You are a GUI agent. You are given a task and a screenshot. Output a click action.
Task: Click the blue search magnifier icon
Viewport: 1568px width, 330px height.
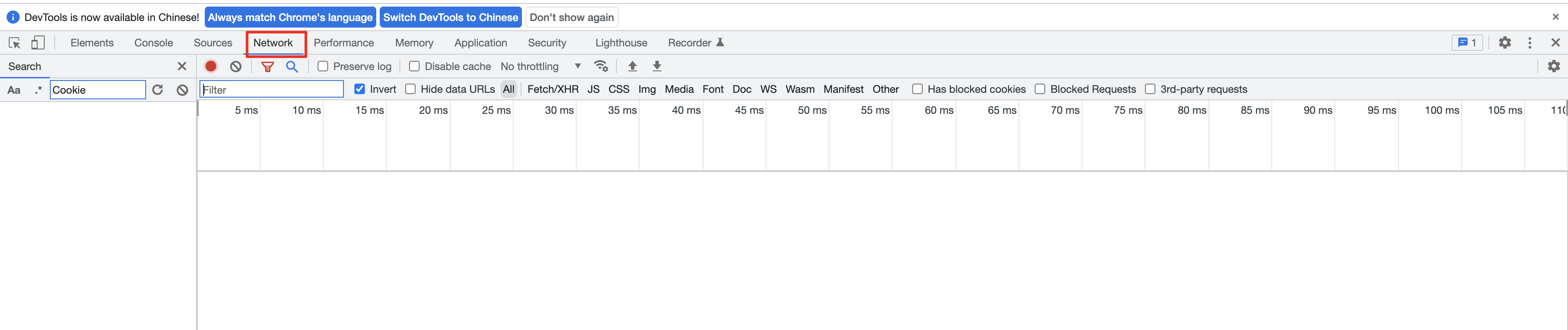(292, 67)
